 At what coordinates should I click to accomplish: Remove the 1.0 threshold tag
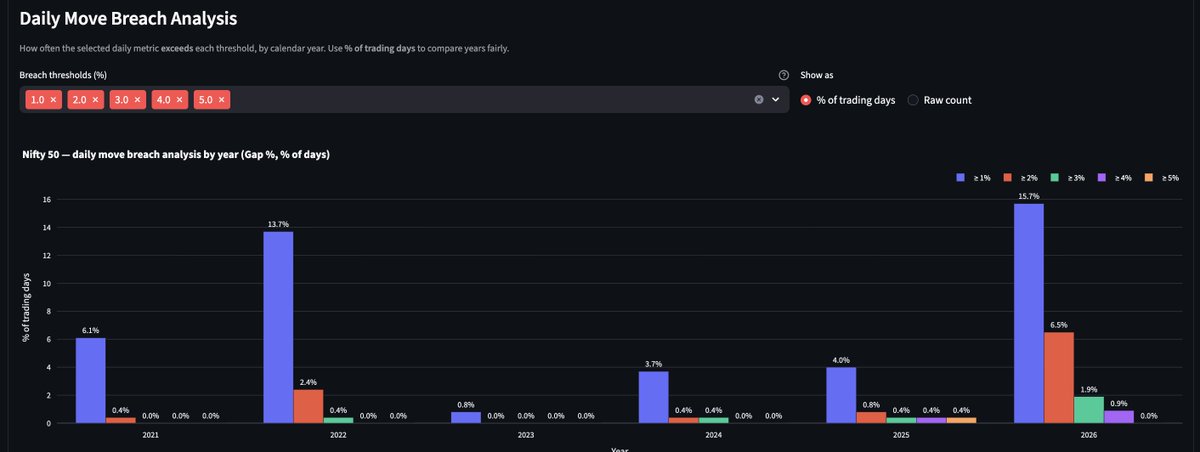[x=54, y=100]
